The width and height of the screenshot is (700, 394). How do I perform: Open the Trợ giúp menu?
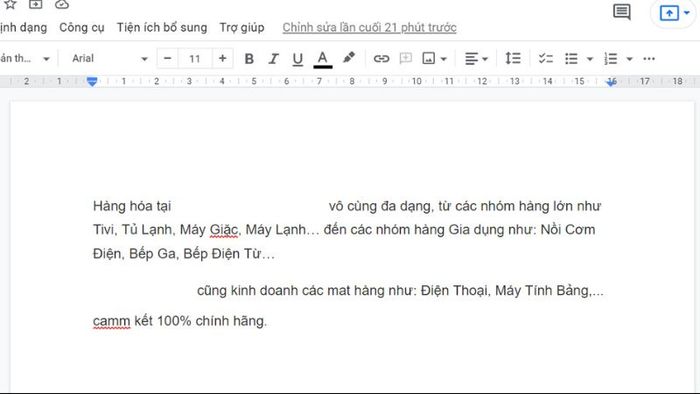pyautogui.click(x=242, y=28)
